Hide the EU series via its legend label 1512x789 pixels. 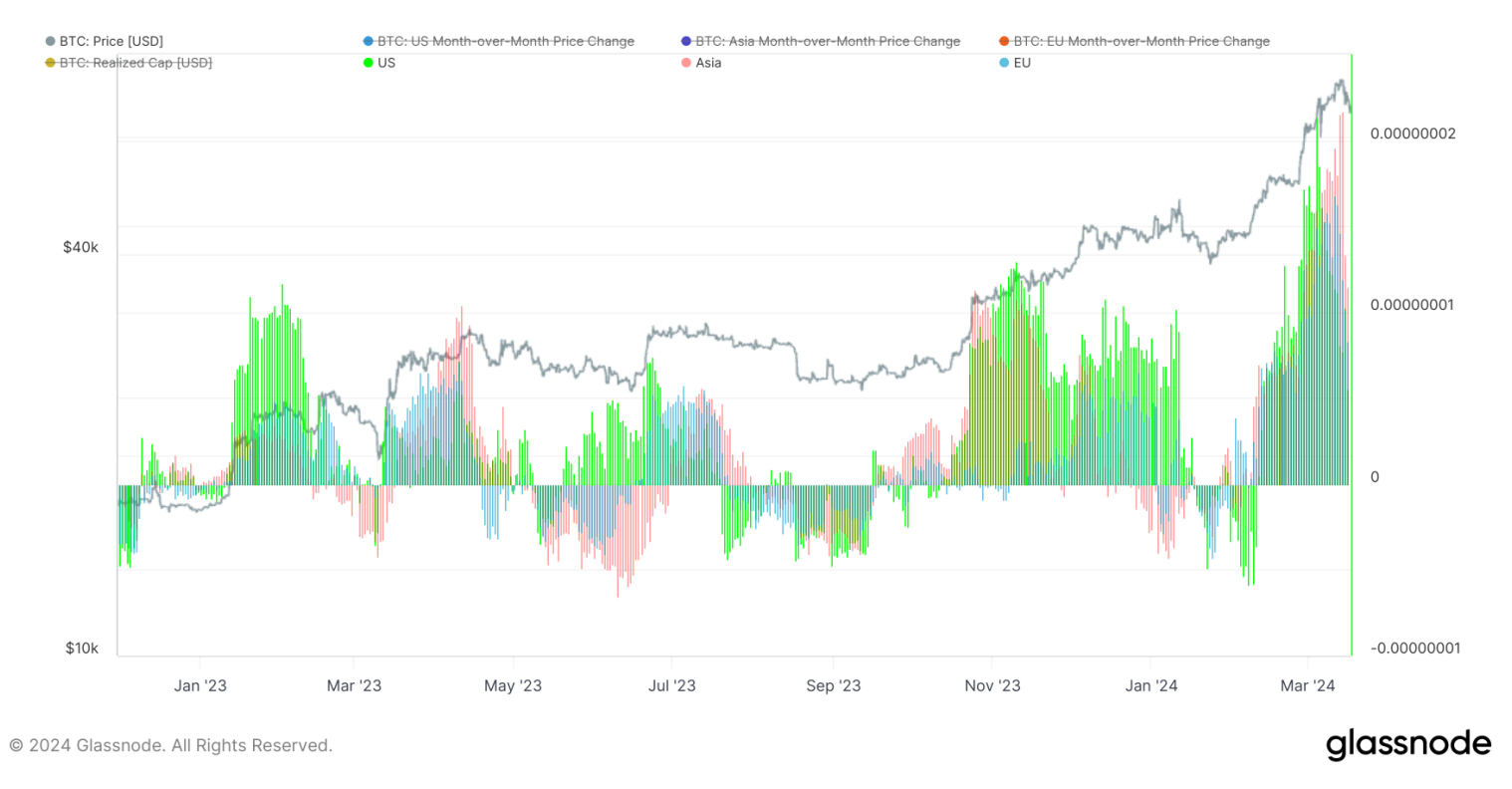point(1022,63)
